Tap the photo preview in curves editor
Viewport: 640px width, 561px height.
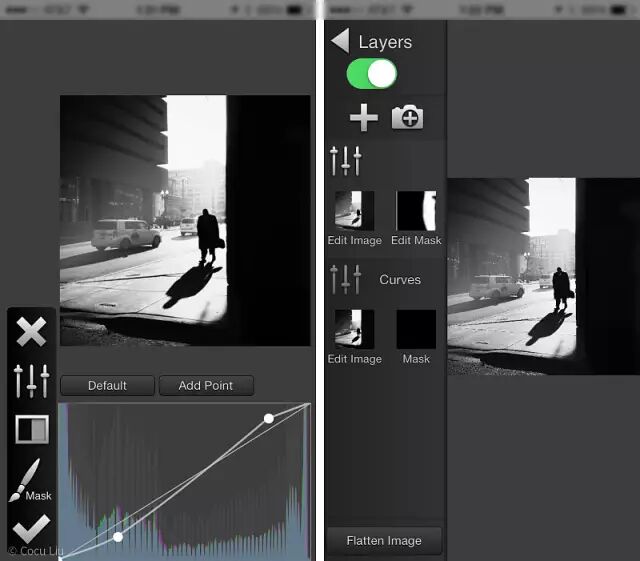(x=185, y=220)
